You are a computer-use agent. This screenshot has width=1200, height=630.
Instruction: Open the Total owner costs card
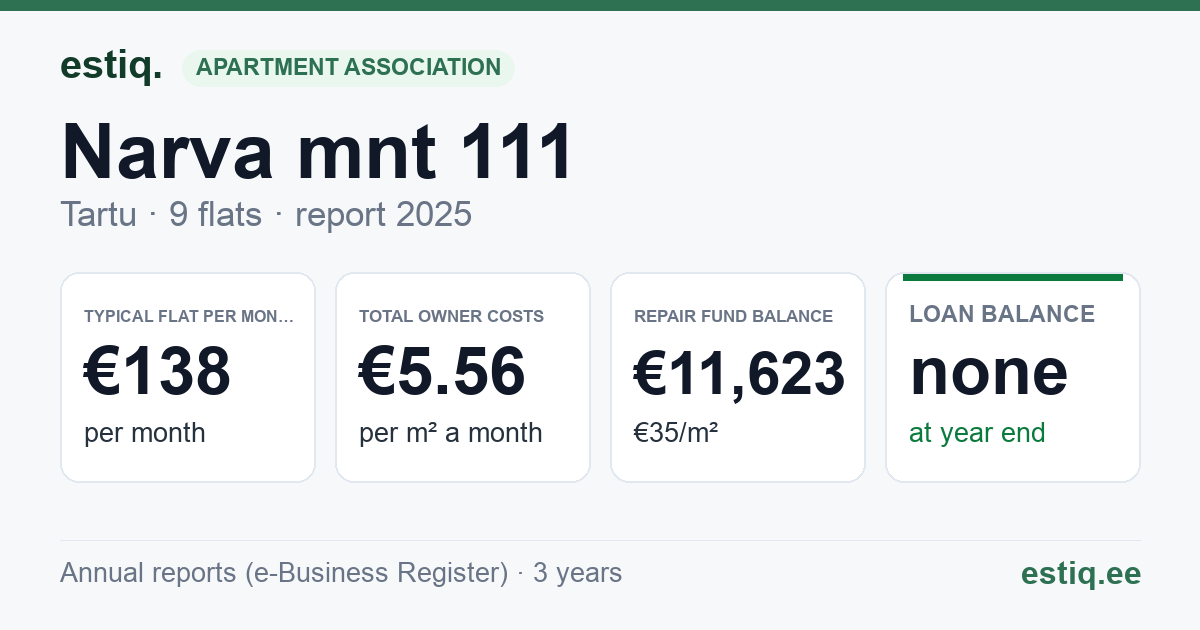click(463, 377)
